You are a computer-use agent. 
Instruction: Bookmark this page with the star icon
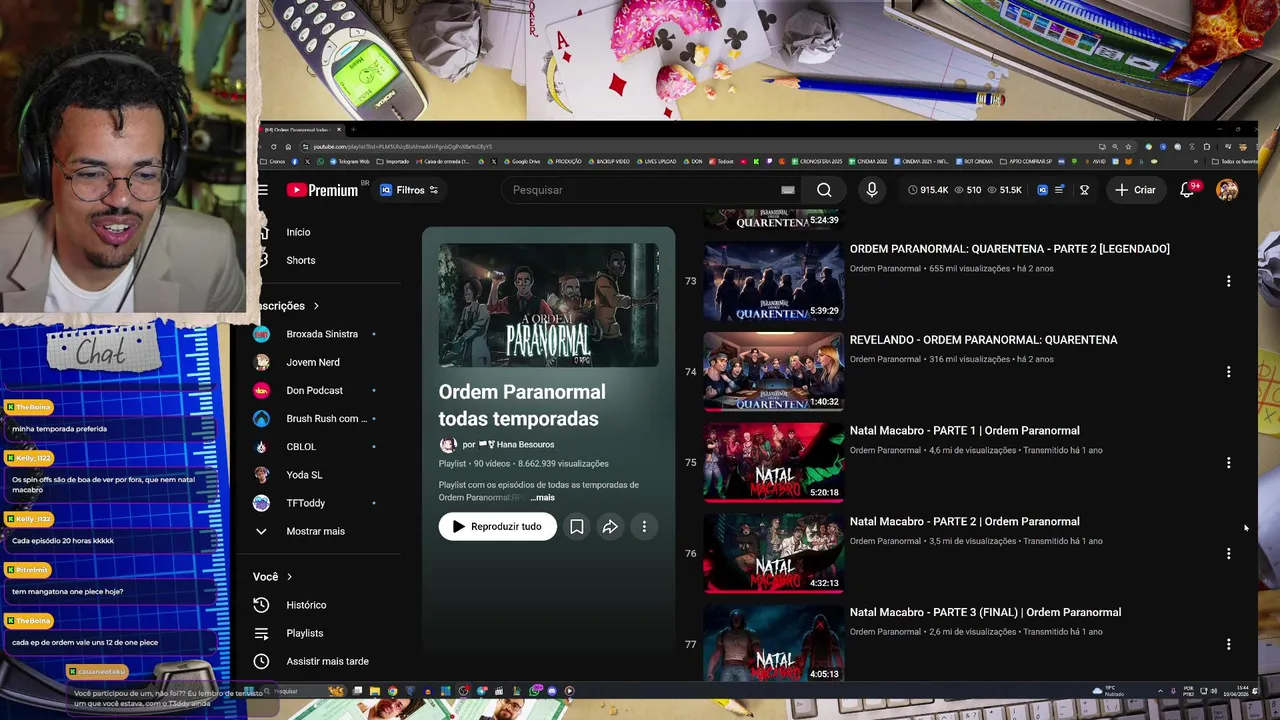pos(1128,147)
